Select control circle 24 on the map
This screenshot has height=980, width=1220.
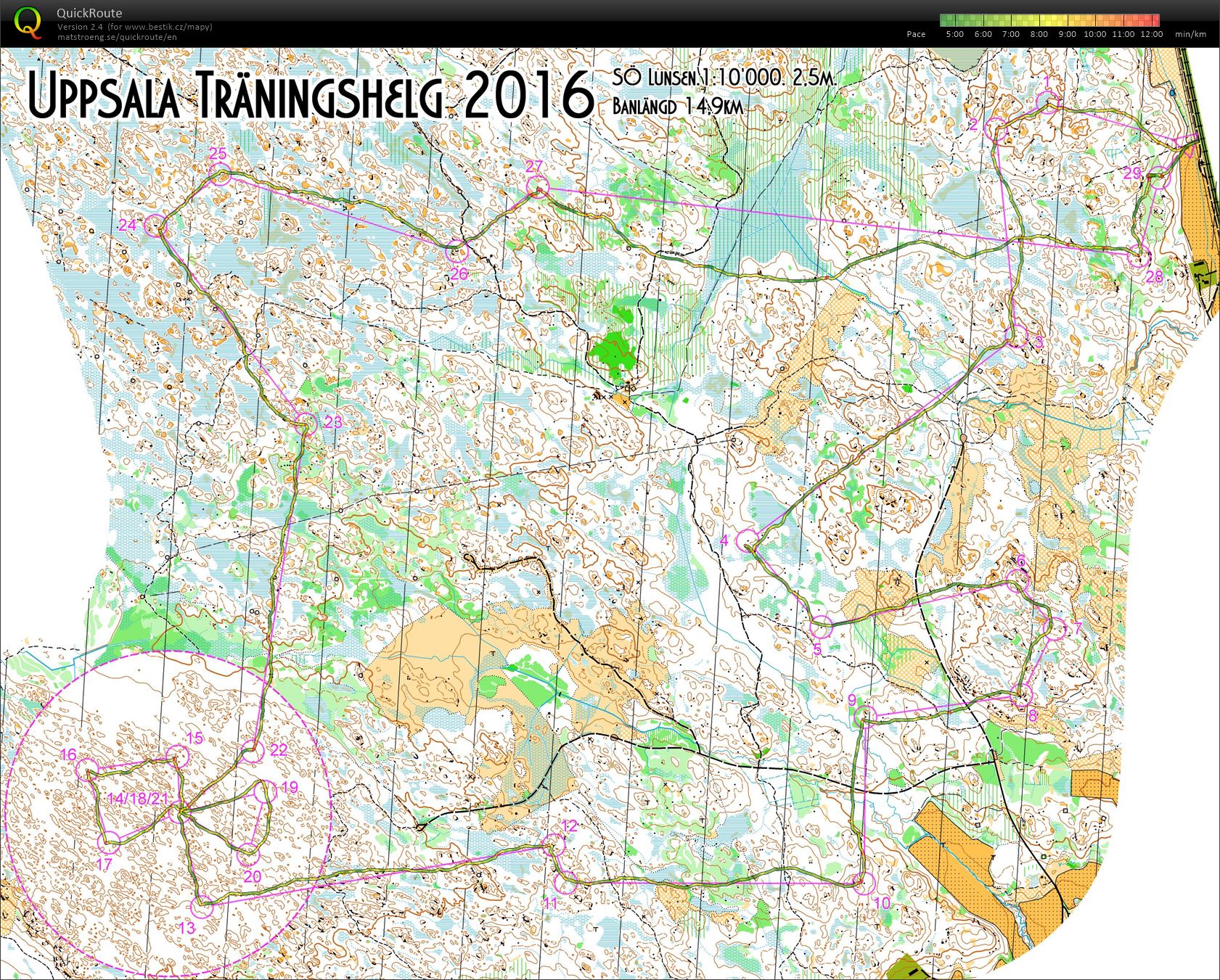(156, 226)
